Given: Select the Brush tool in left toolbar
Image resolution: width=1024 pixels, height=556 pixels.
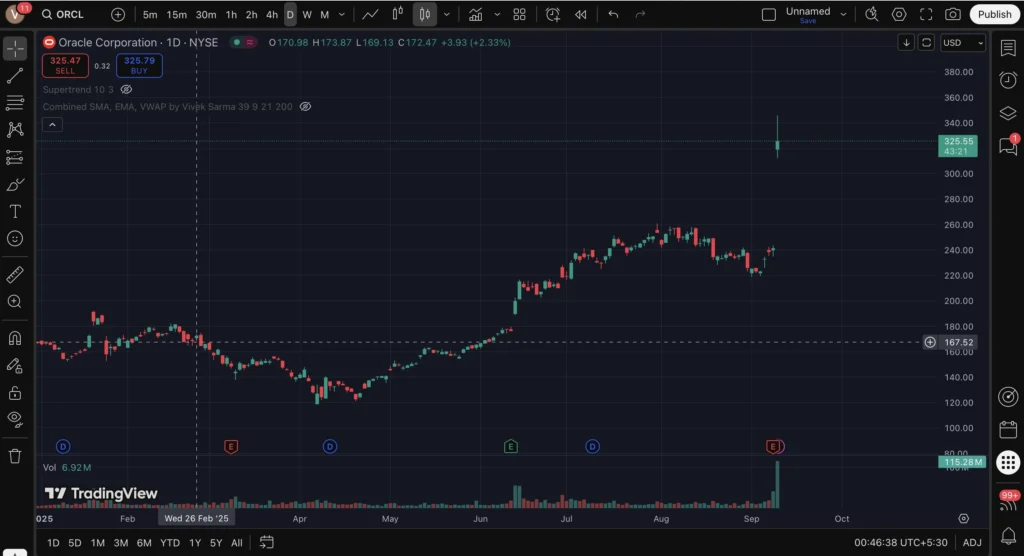Looking at the screenshot, I should tap(15, 185).
